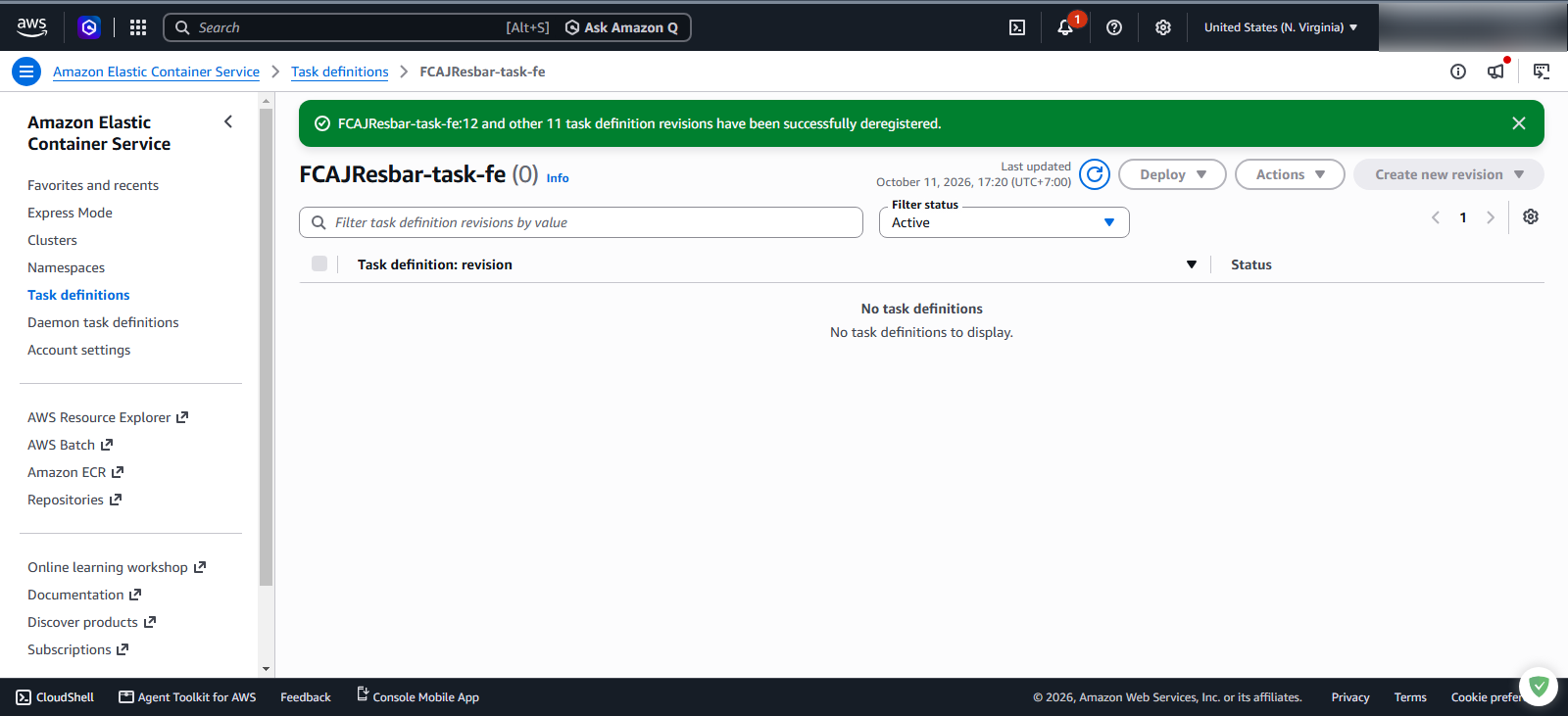Toggle the side navigation hamburger menu
Screen dimensions: 1568x716
(x=26, y=72)
